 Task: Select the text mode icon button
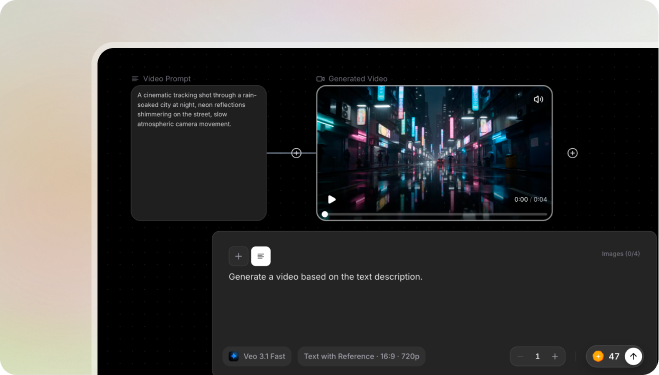[261, 256]
